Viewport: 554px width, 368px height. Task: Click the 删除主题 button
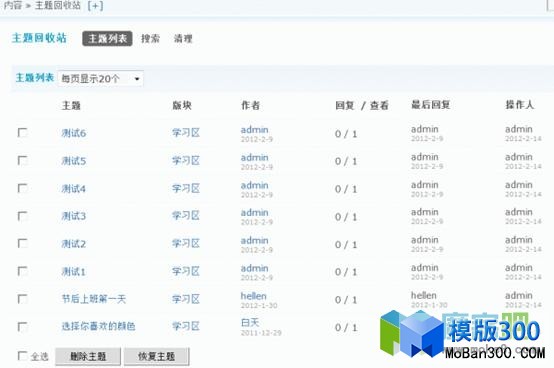[88, 356]
